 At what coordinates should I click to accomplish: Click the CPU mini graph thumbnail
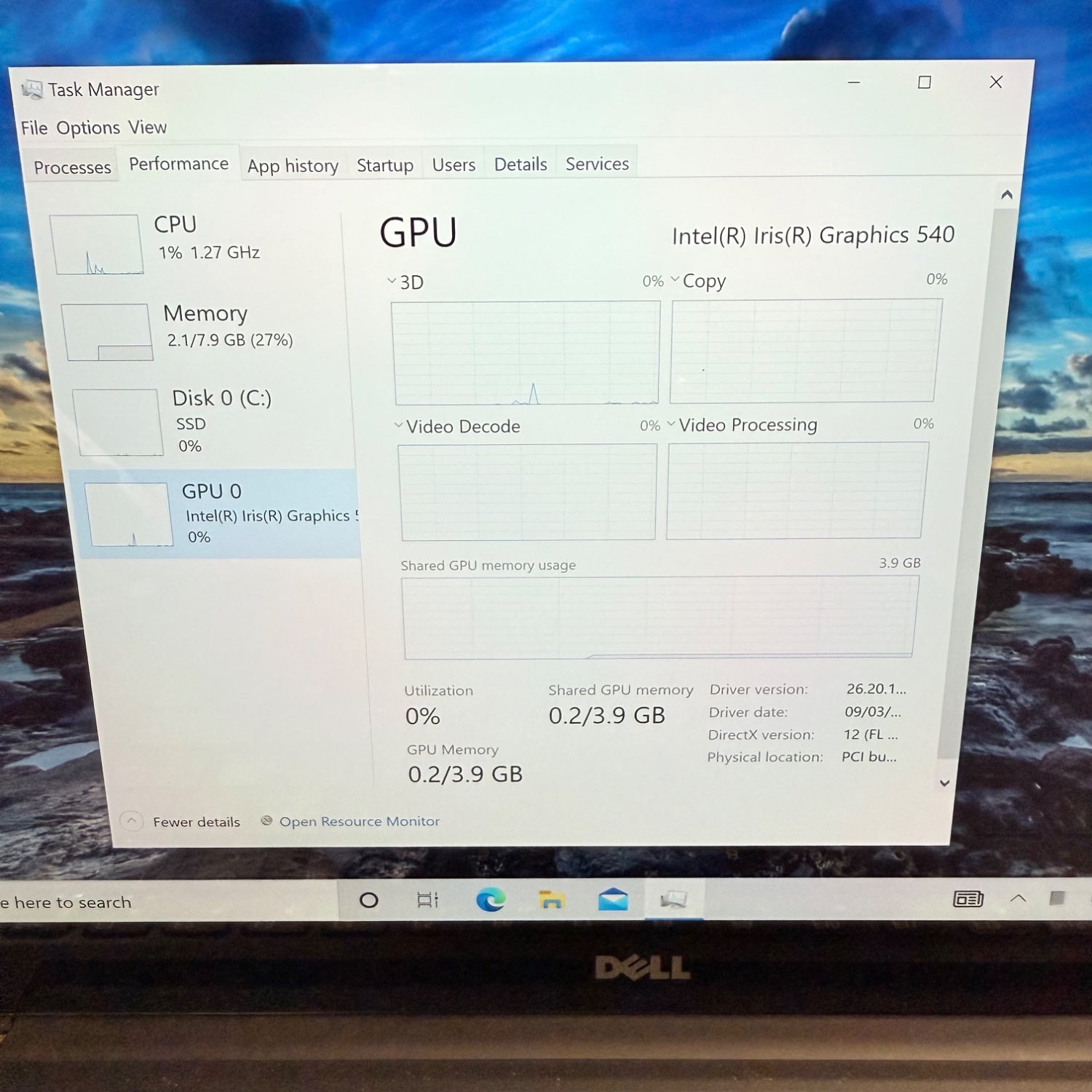(x=96, y=245)
